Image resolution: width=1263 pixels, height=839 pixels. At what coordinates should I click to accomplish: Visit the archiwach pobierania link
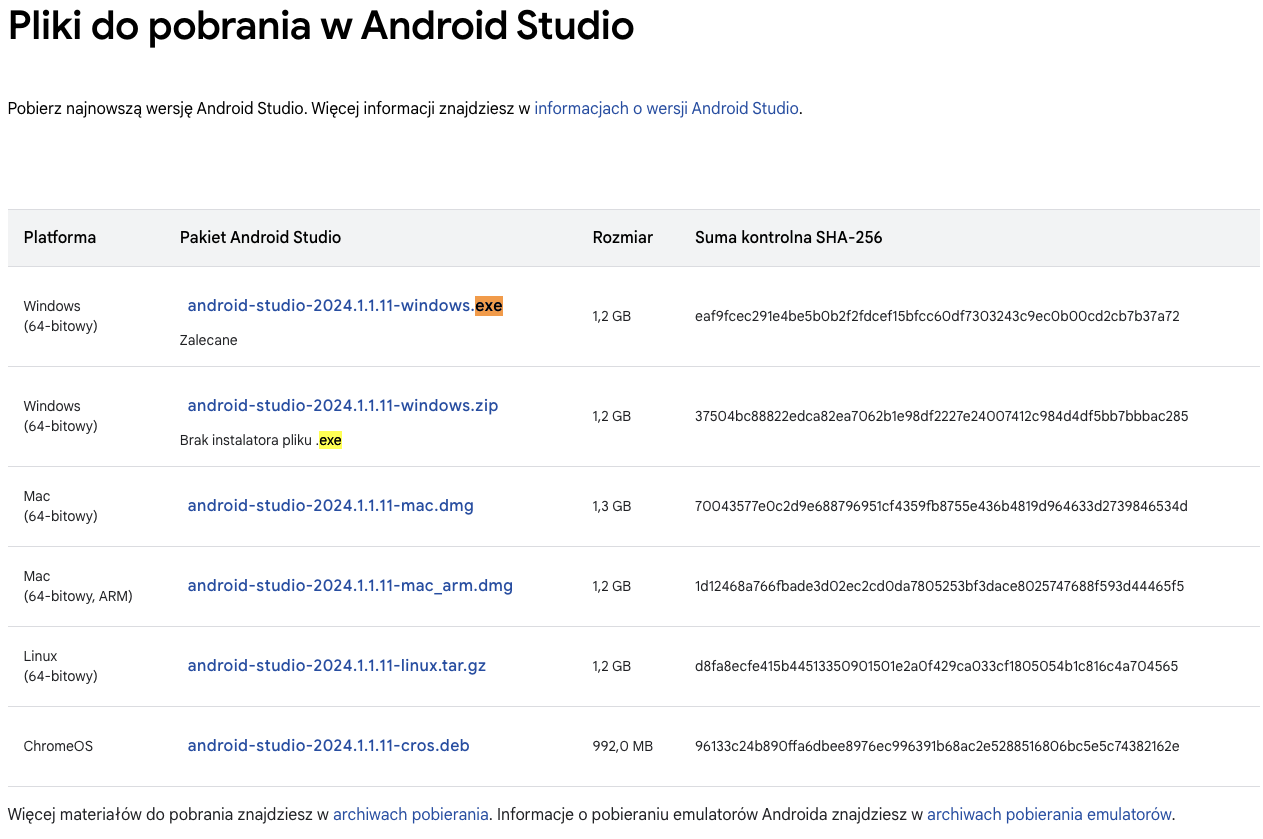(x=410, y=813)
